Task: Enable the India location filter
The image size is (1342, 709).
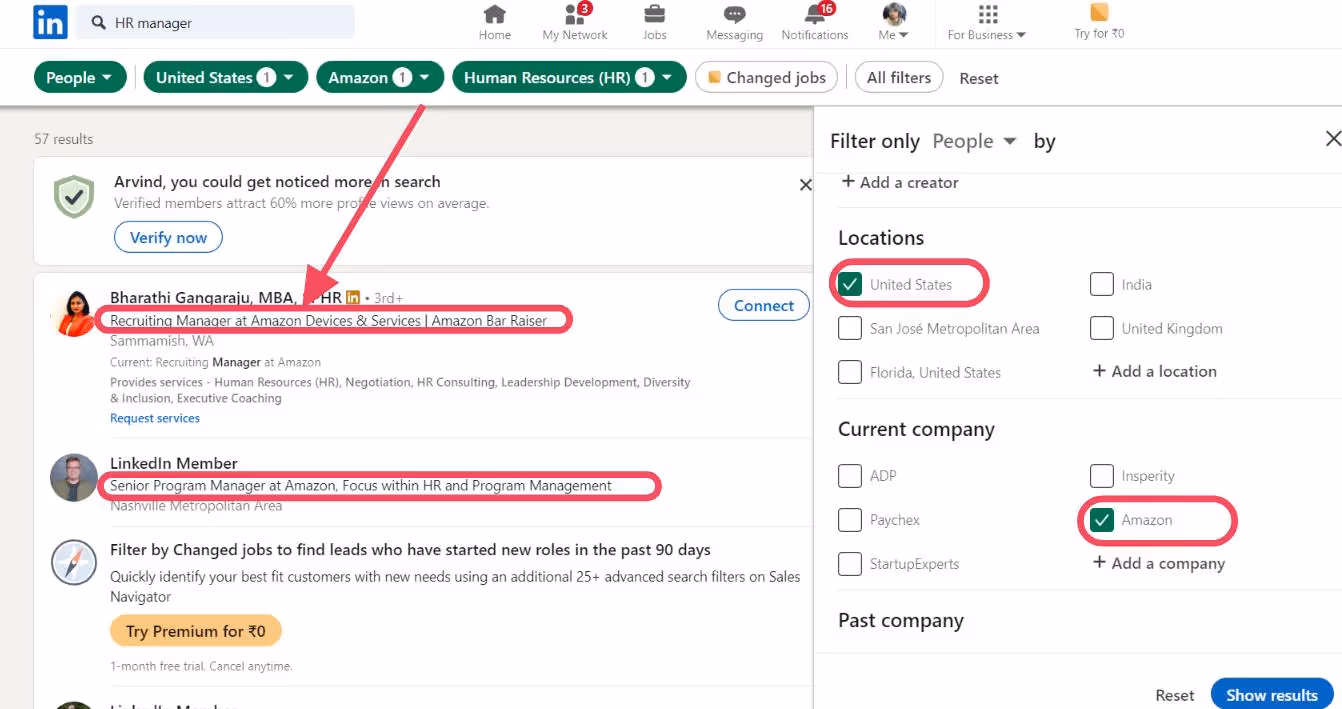Action: 1102,283
